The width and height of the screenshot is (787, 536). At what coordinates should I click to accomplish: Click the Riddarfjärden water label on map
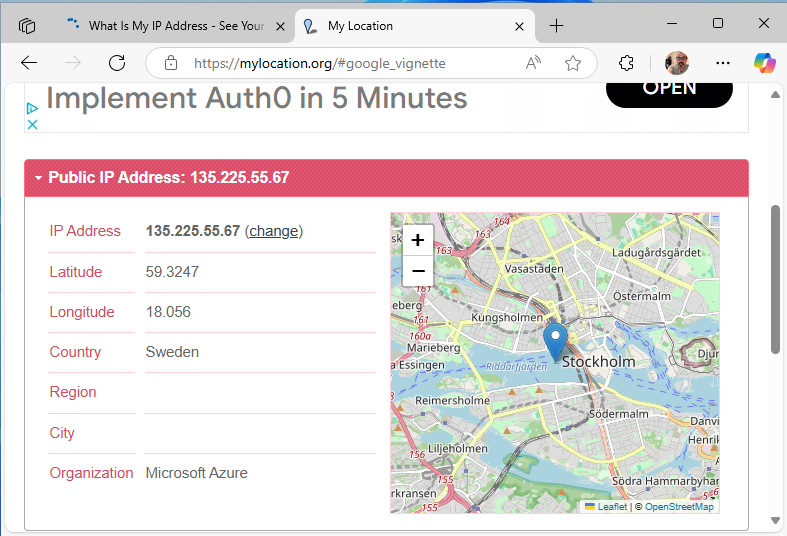click(516, 366)
